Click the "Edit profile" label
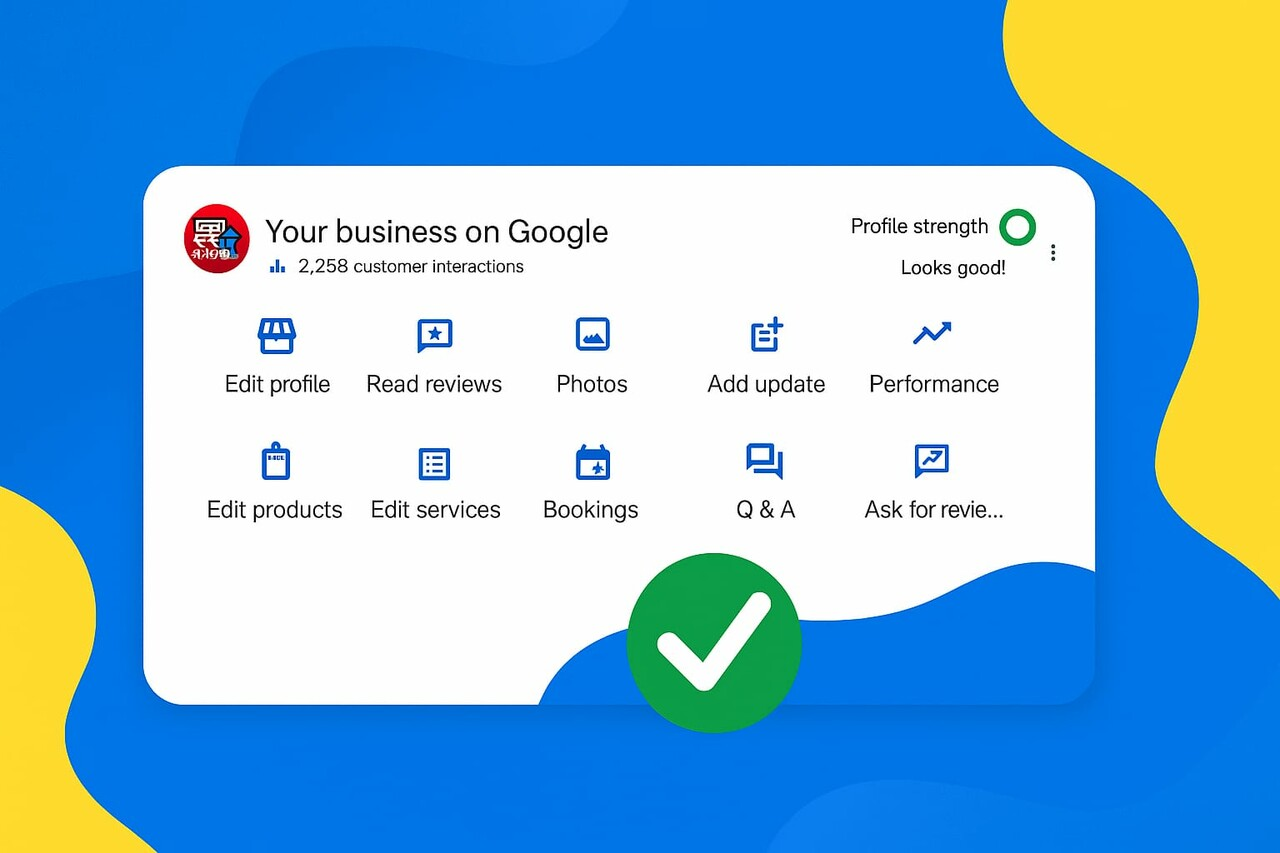The height and width of the screenshot is (853, 1280). (x=277, y=384)
